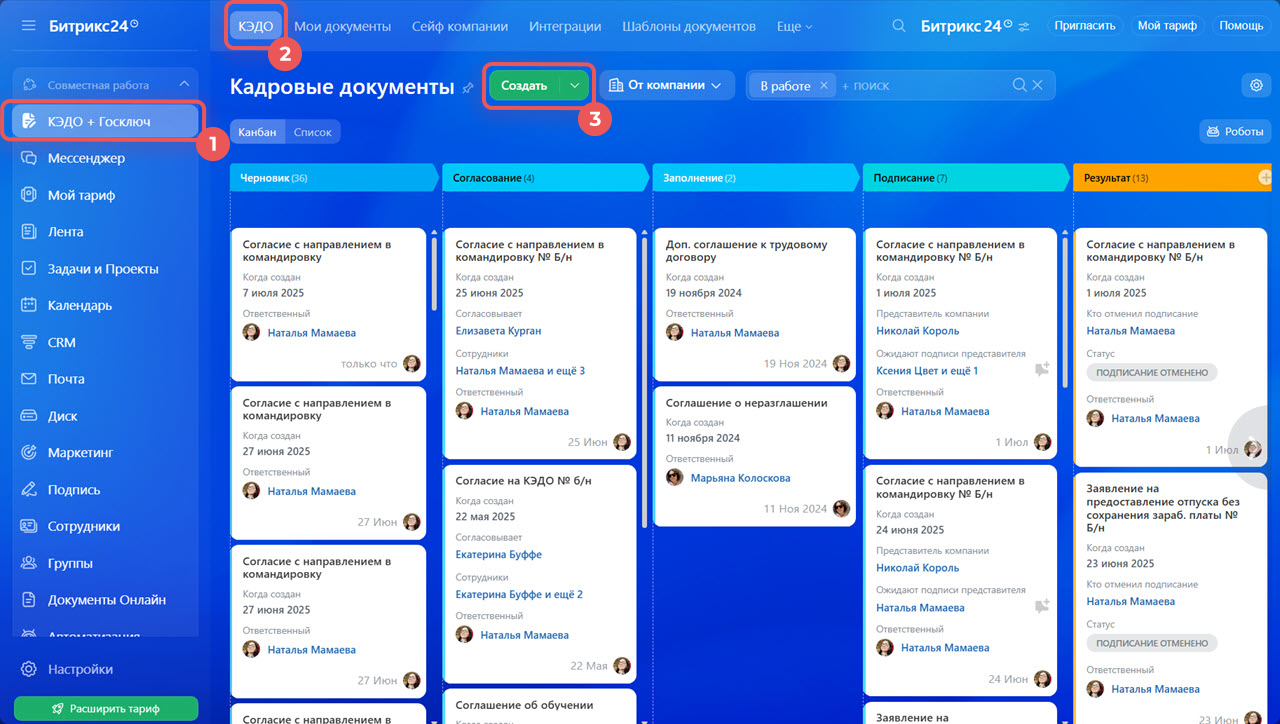Open Подпись in the sidebar
This screenshot has height=724, width=1280.
pyautogui.click(x=74, y=490)
